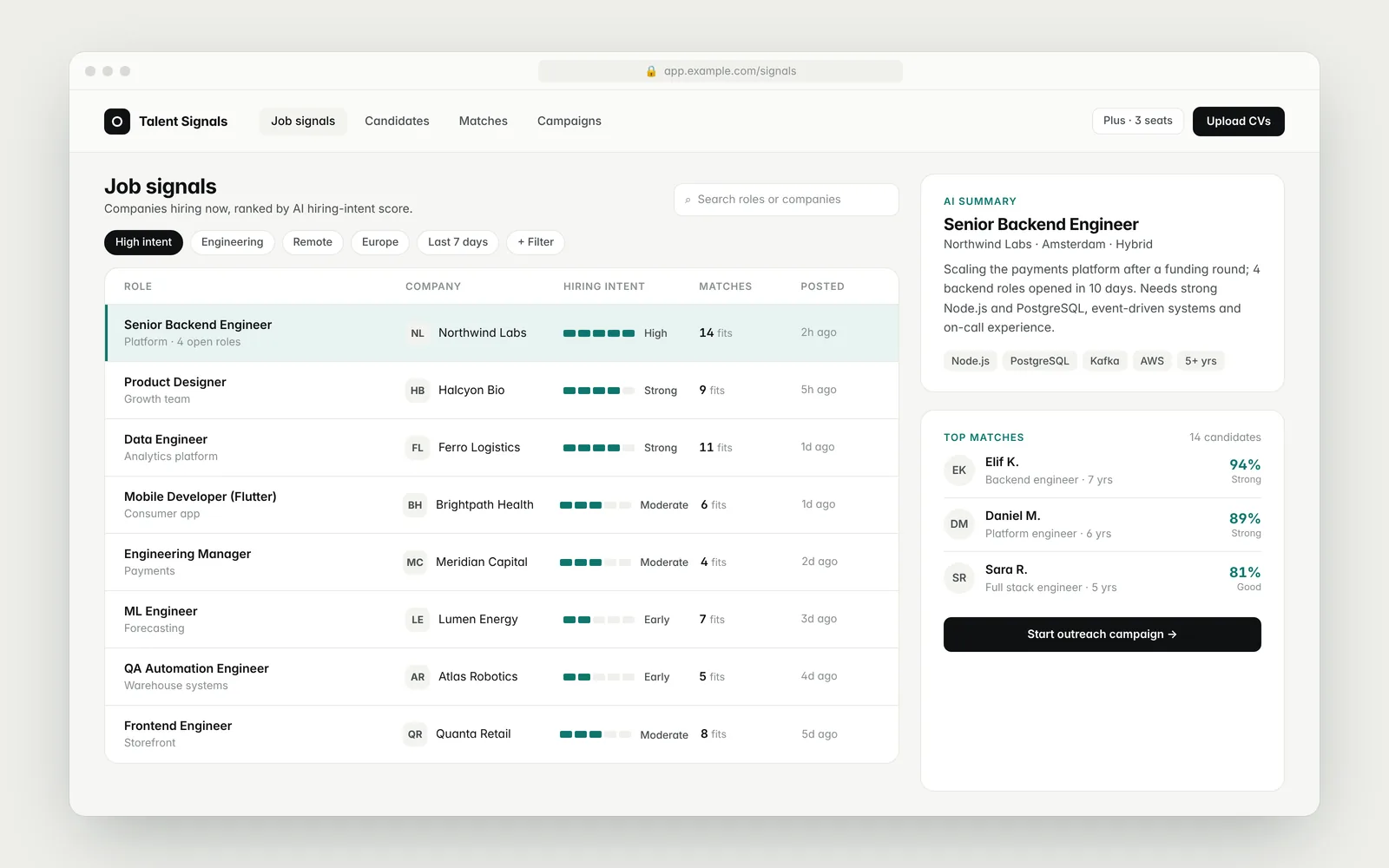
Task: Click the search magnifier icon
Action: point(688,200)
